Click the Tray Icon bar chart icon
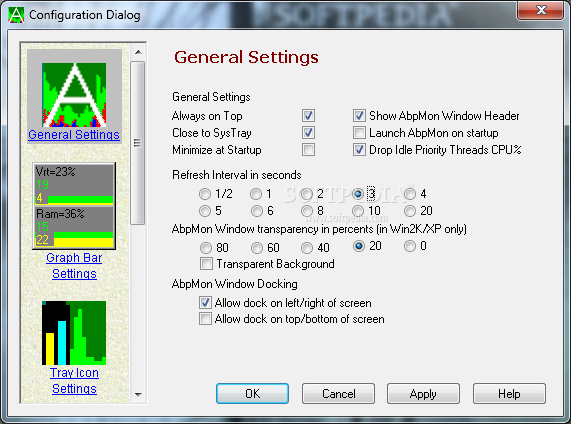 pyautogui.click(x=74, y=333)
